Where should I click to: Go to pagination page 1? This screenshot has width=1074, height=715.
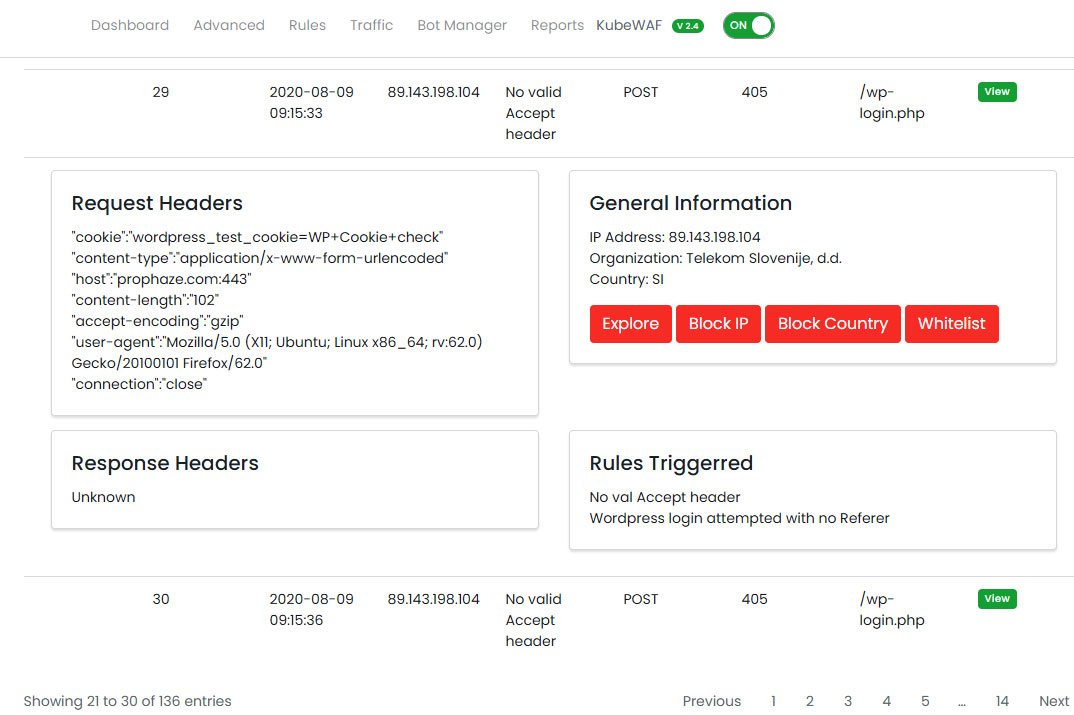coord(773,701)
